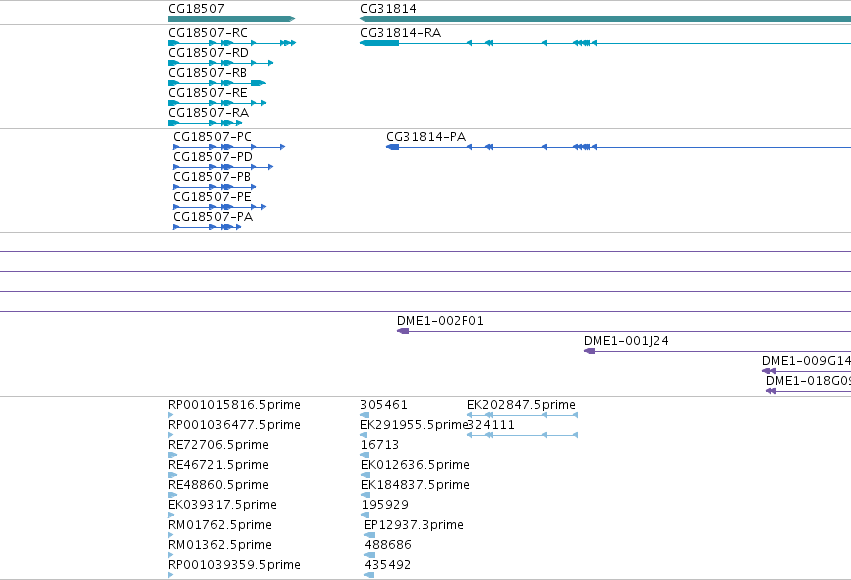The height and width of the screenshot is (580, 851).
Task: Open the RE48860.5prime EST entry
Action: (218, 485)
